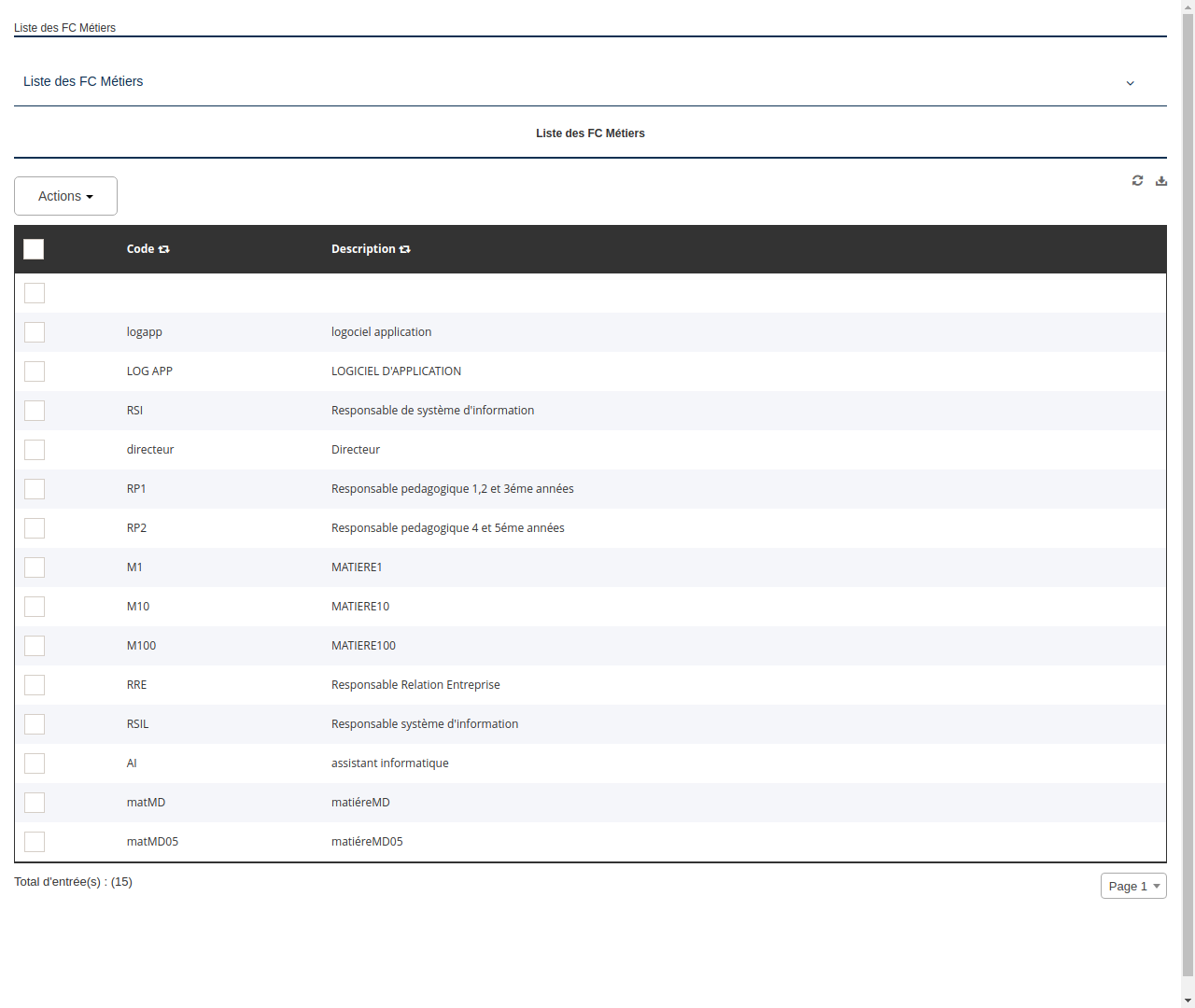The height and width of the screenshot is (1008, 1195).
Task: Check the M100 row checkbox
Action: [35, 646]
